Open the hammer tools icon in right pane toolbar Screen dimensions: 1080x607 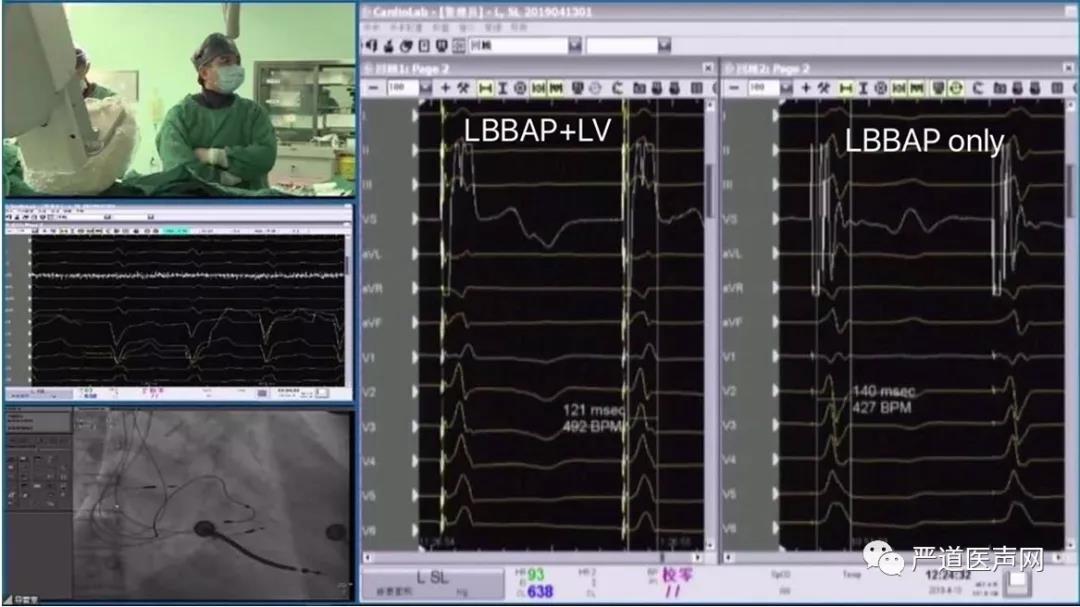(823, 89)
